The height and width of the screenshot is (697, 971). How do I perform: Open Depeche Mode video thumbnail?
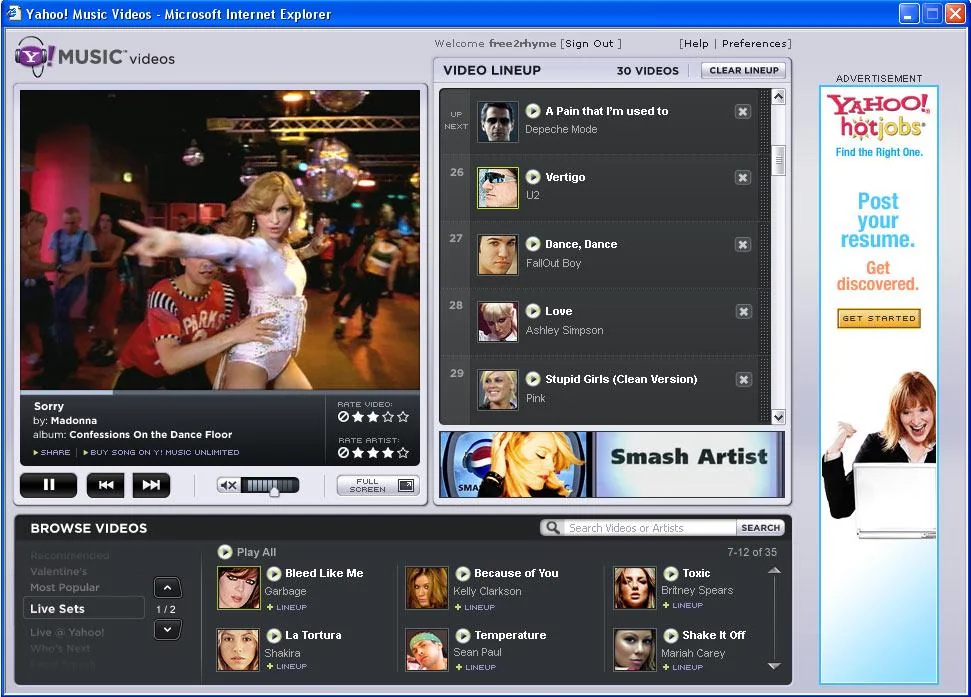(x=498, y=122)
